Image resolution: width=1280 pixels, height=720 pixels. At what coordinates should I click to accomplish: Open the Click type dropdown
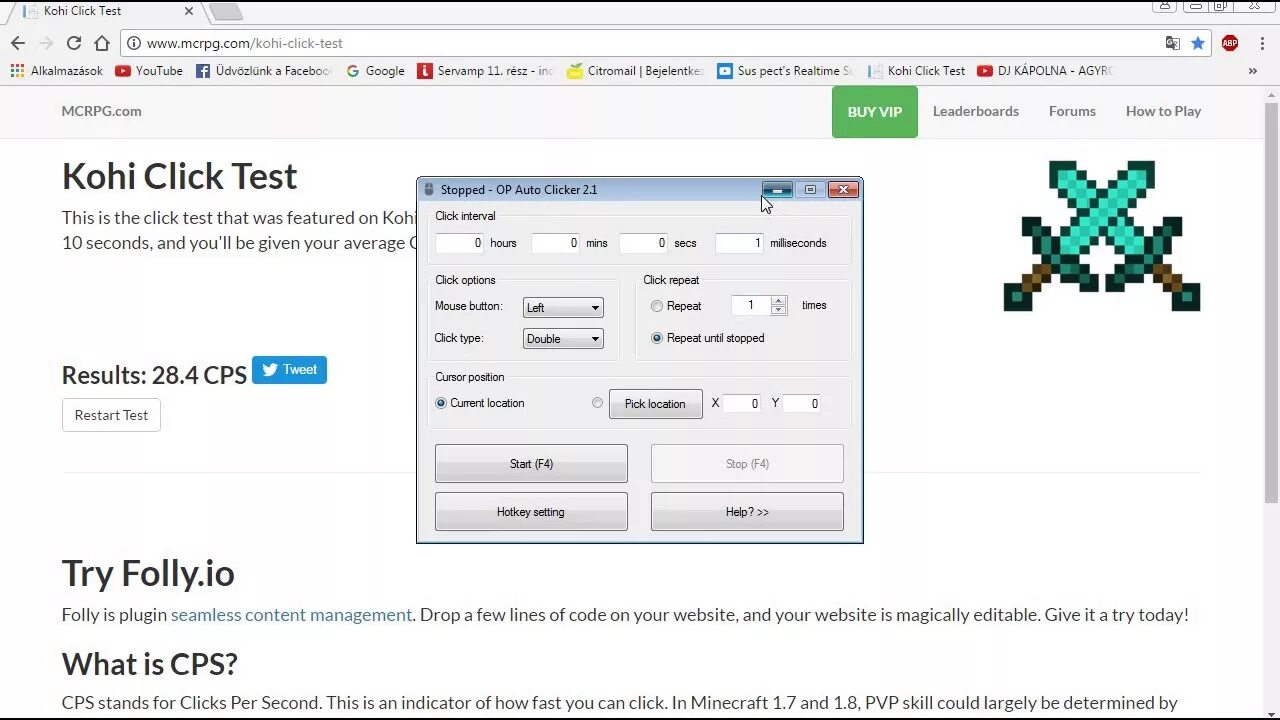[x=563, y=339]
